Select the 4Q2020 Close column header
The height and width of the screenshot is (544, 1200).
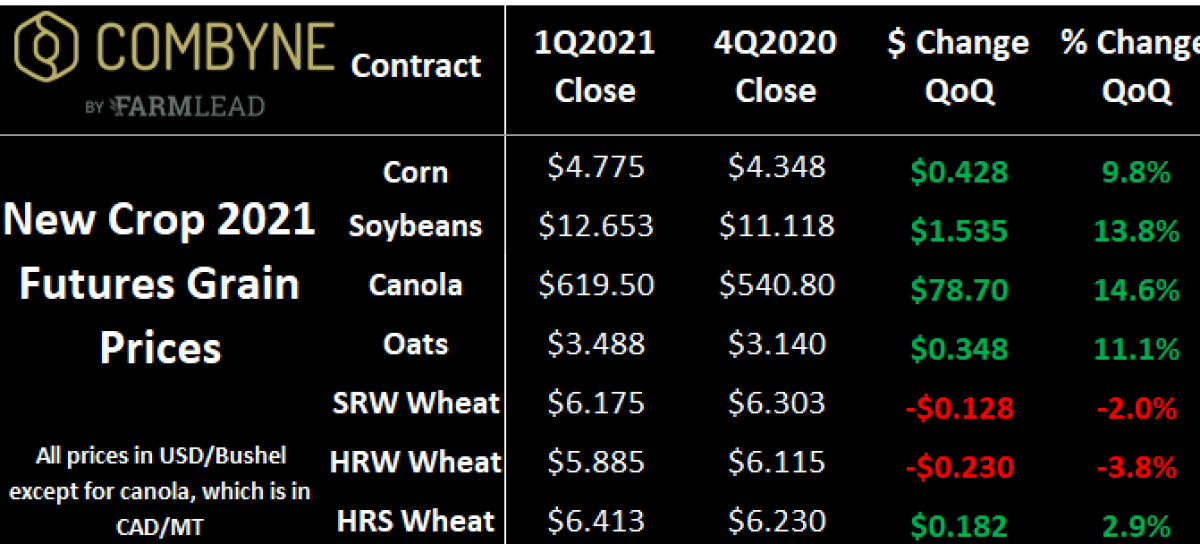click(x=776, y=66)
